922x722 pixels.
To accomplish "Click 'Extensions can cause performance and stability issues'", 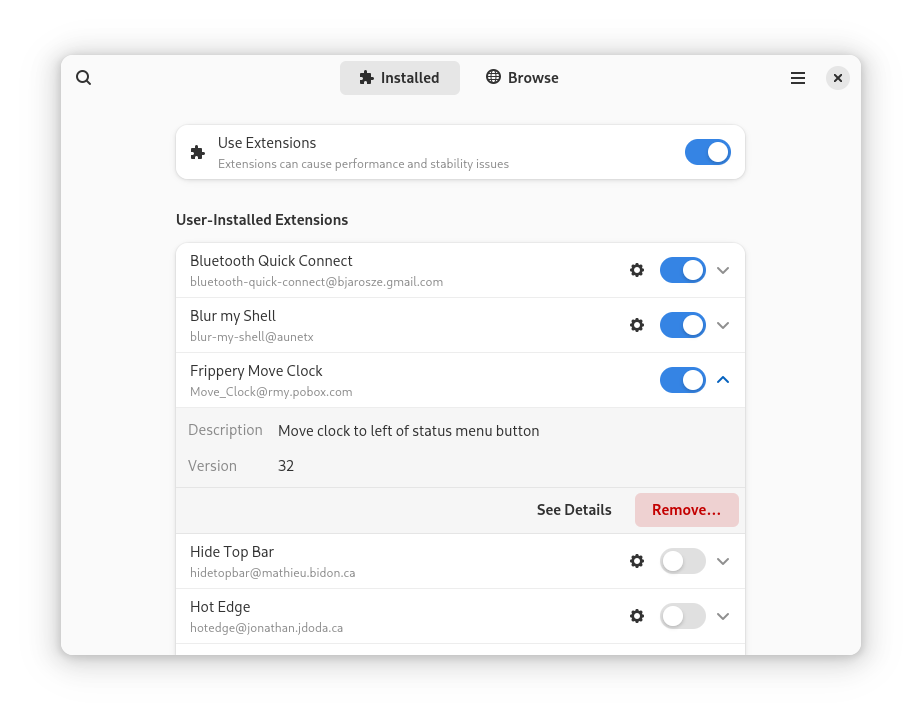I will click(x=363, y=164).
